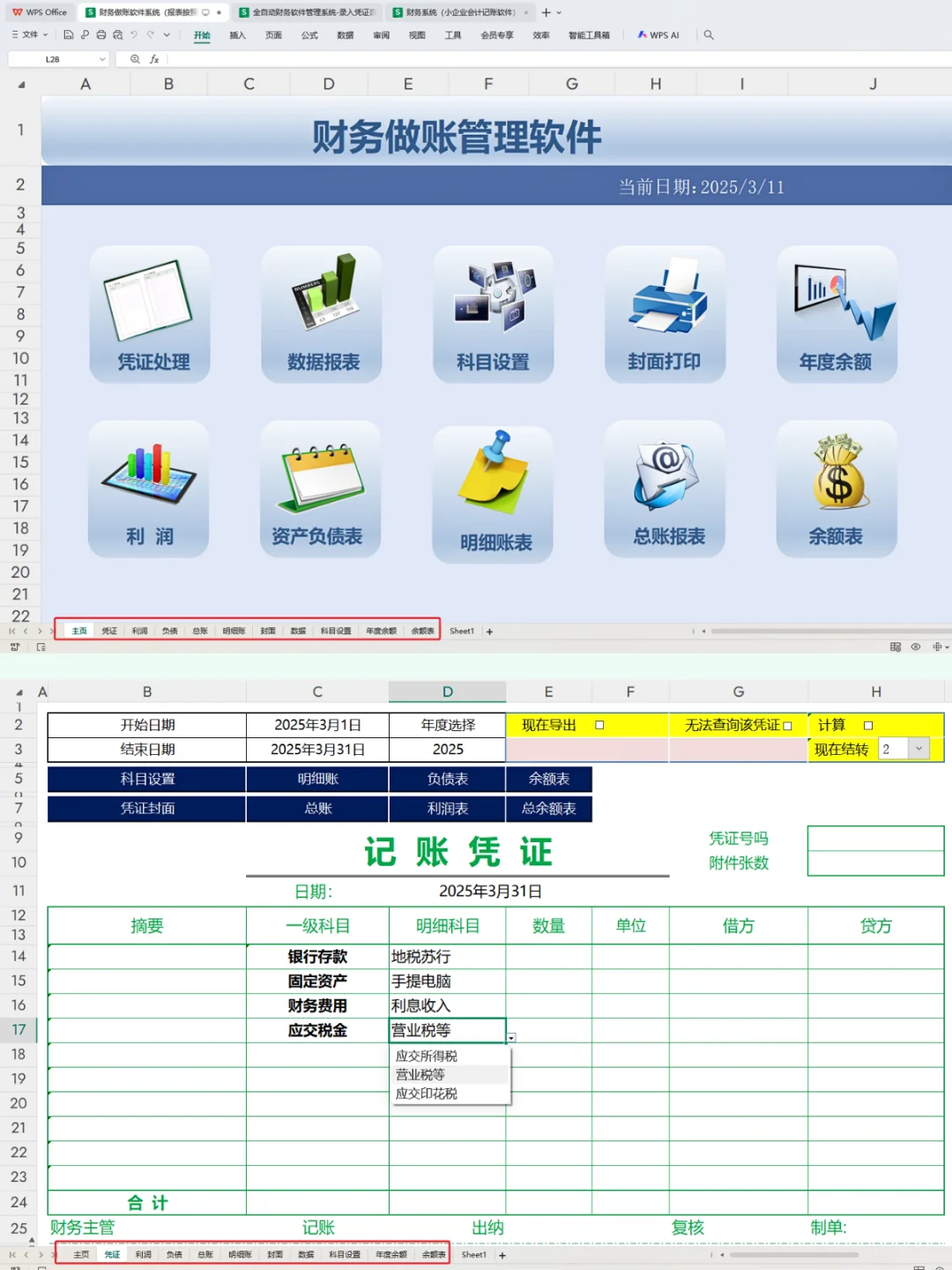Select cell containing 银行存款
The width and height of the screenshot is (952, 1270).
click(317, 957)
